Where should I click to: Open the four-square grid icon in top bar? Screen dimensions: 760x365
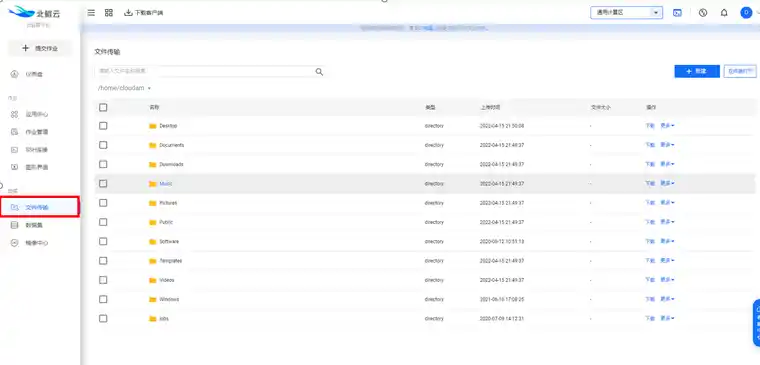[x=109, y=13]
